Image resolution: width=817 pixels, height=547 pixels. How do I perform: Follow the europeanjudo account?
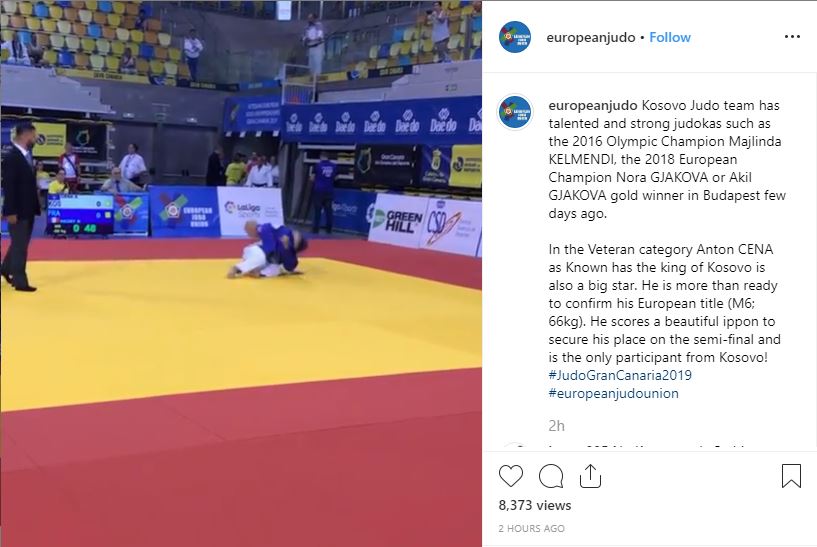pyautogui.click(x=670, y=38)
